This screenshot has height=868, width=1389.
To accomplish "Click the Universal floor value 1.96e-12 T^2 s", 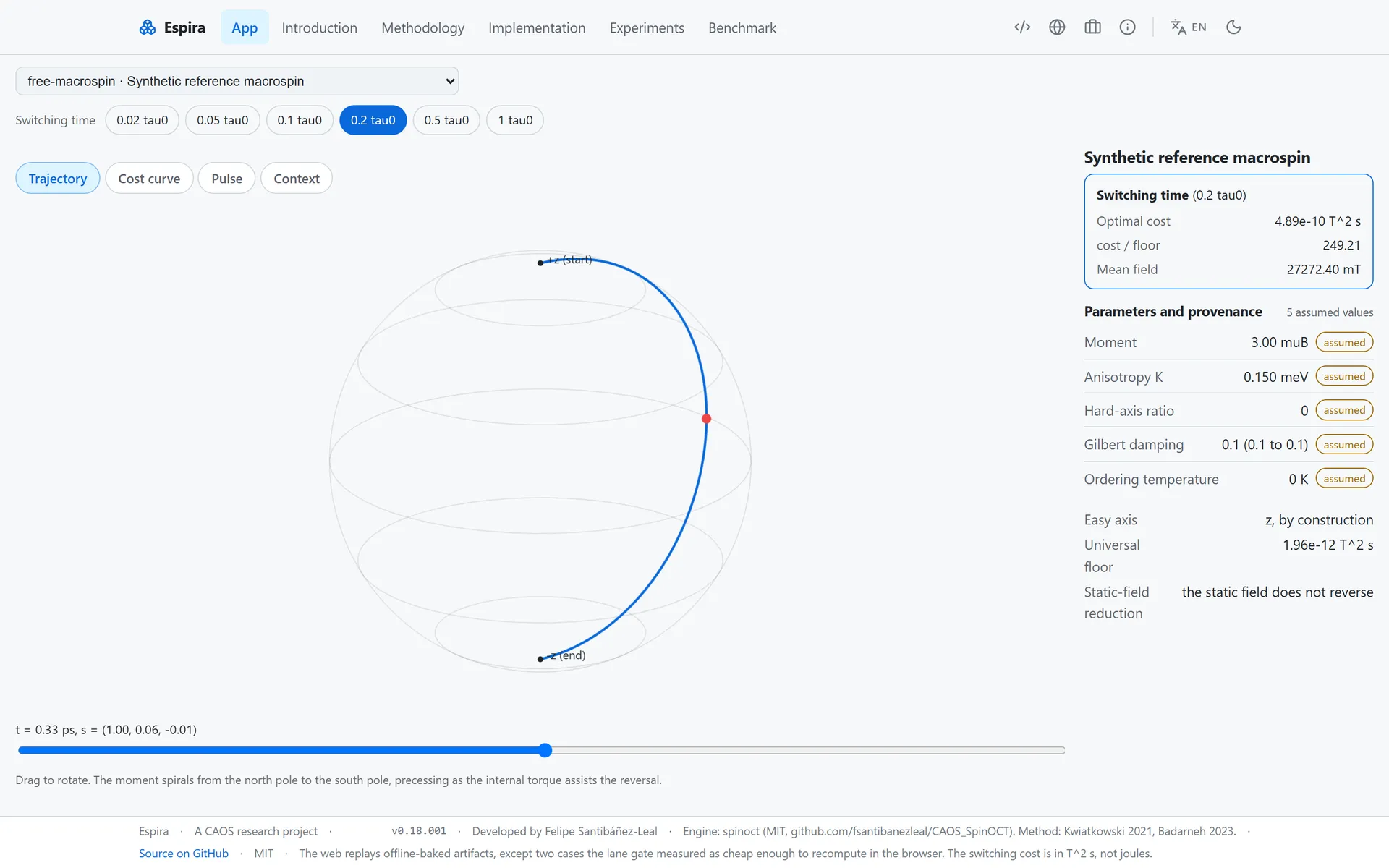I will (x=1328, y=545).
